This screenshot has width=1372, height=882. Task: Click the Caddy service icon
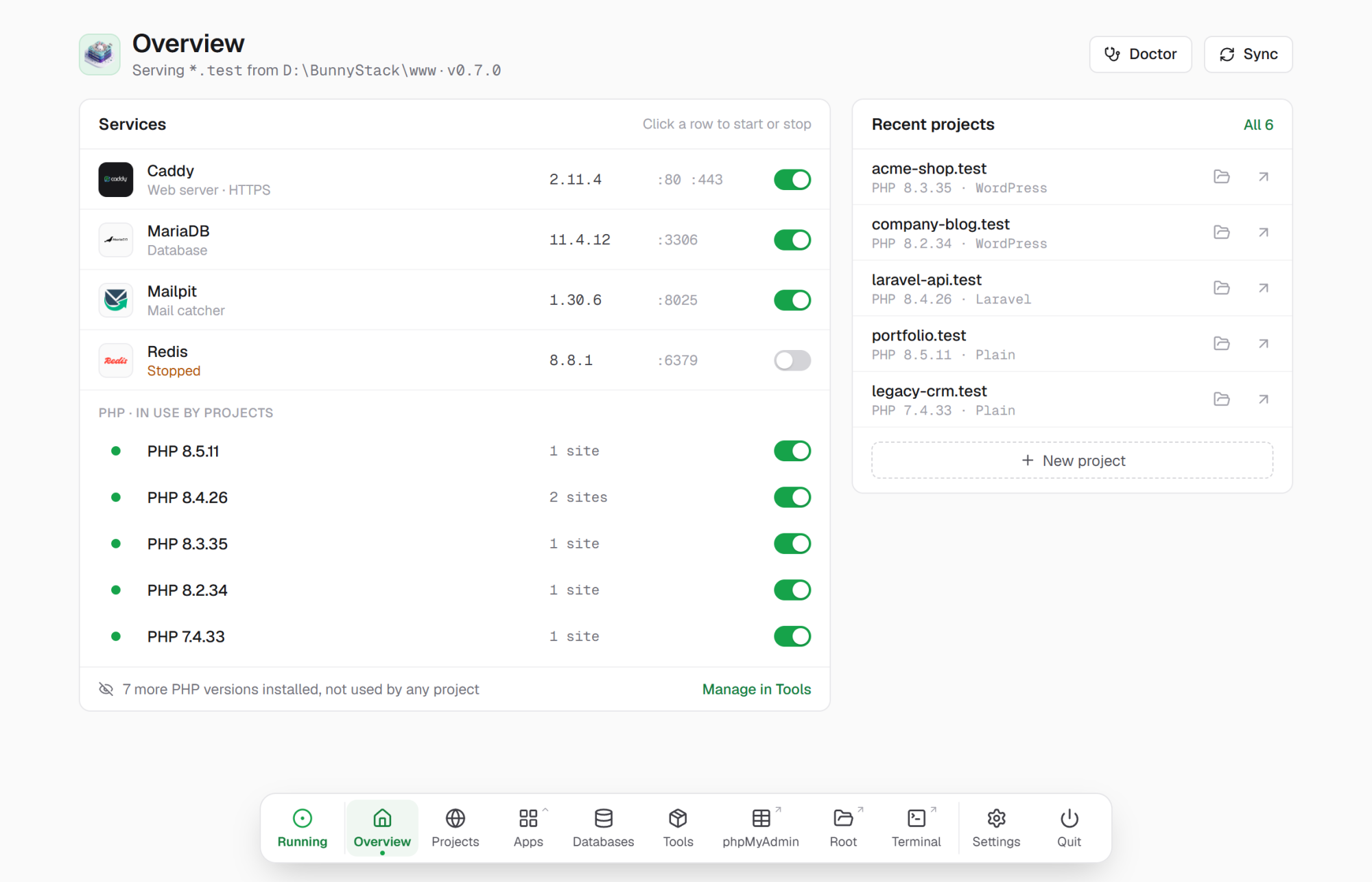pyautogui.click(x=116, y=179)
